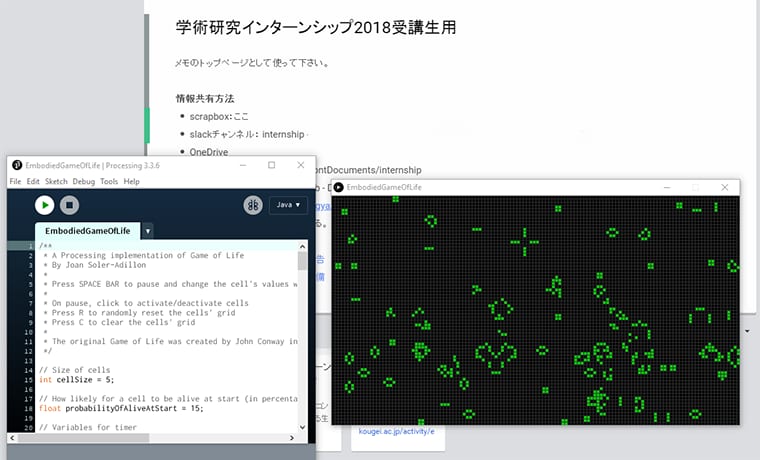Stop the running sketch

pos(69,205)
